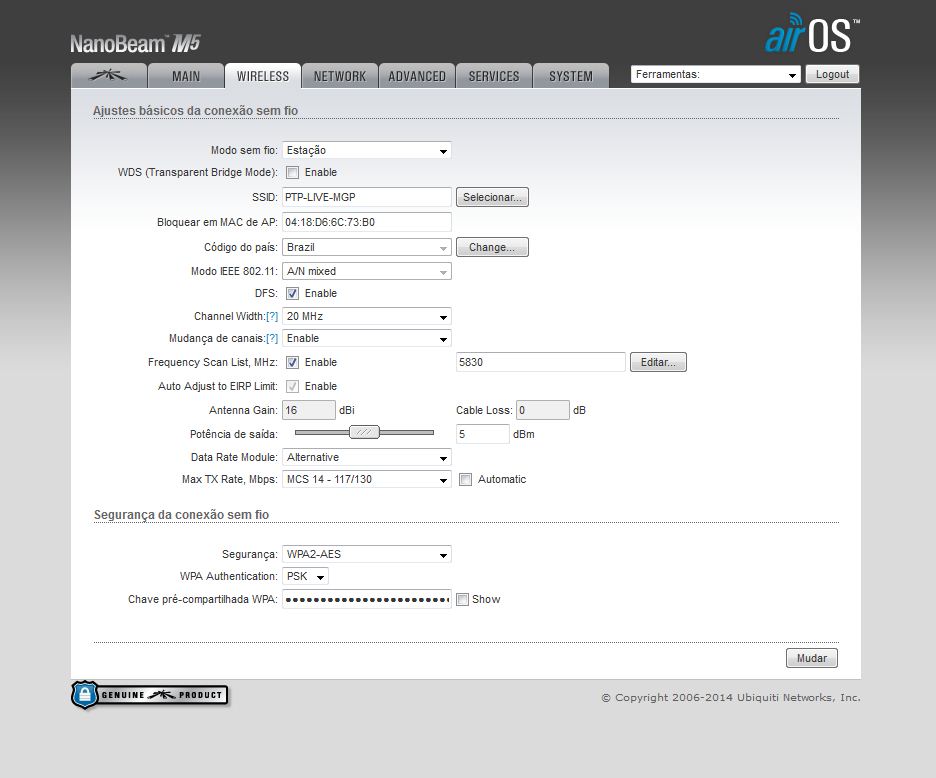
Task: Open the WPA Authentication PSK dropdown
Action: coord(305,576)
